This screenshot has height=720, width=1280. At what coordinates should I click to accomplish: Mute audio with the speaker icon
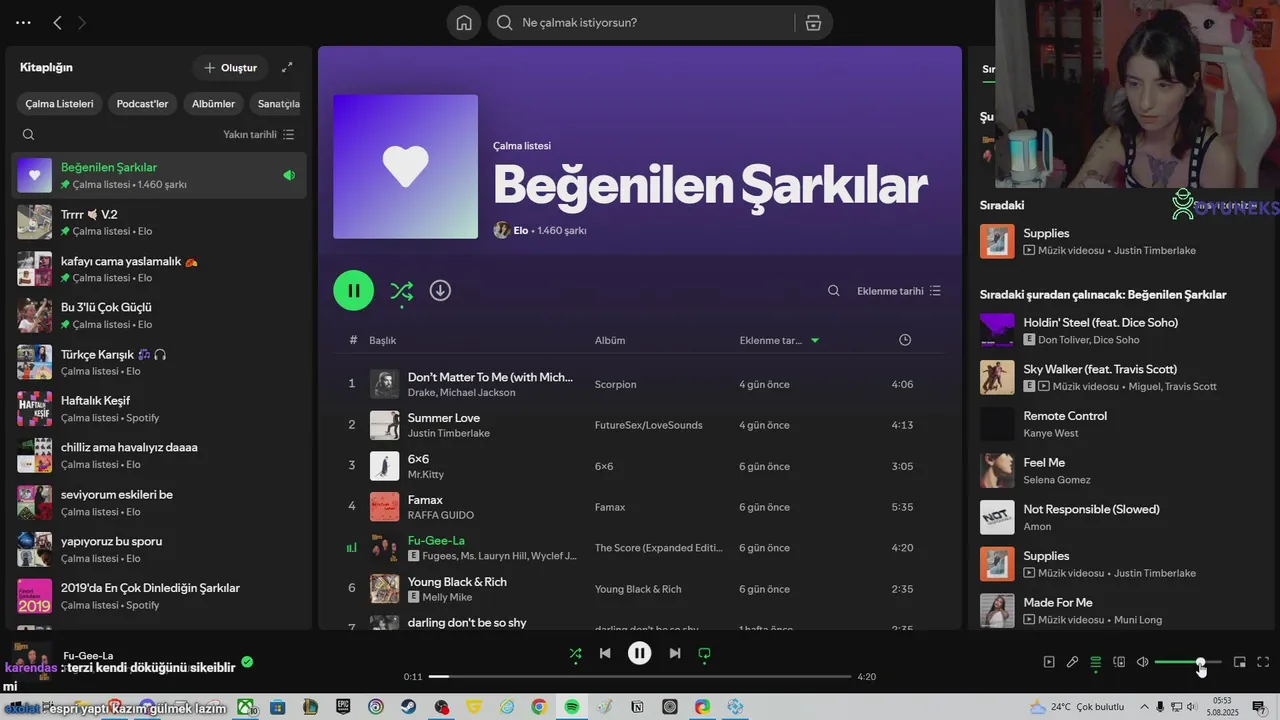pyautogui.click(x=1142, y=662)
